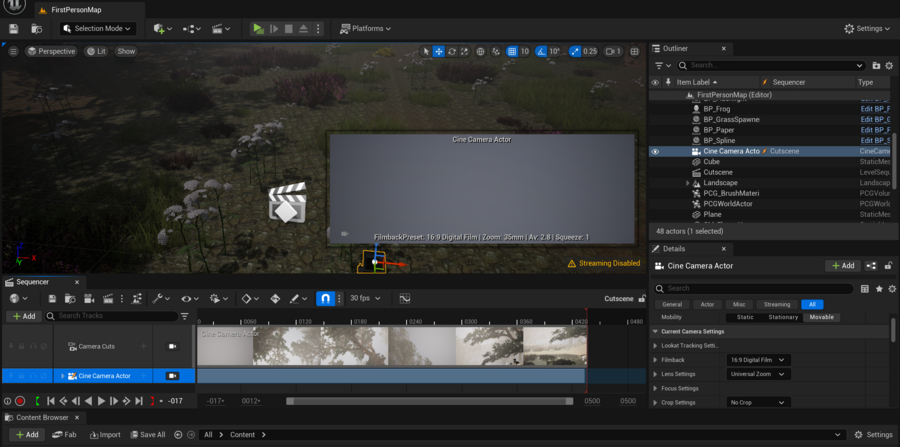This screenshot has width=900, height=447.
Task: Open the top-right Settings dropdown
Action: tap(866, 29)
